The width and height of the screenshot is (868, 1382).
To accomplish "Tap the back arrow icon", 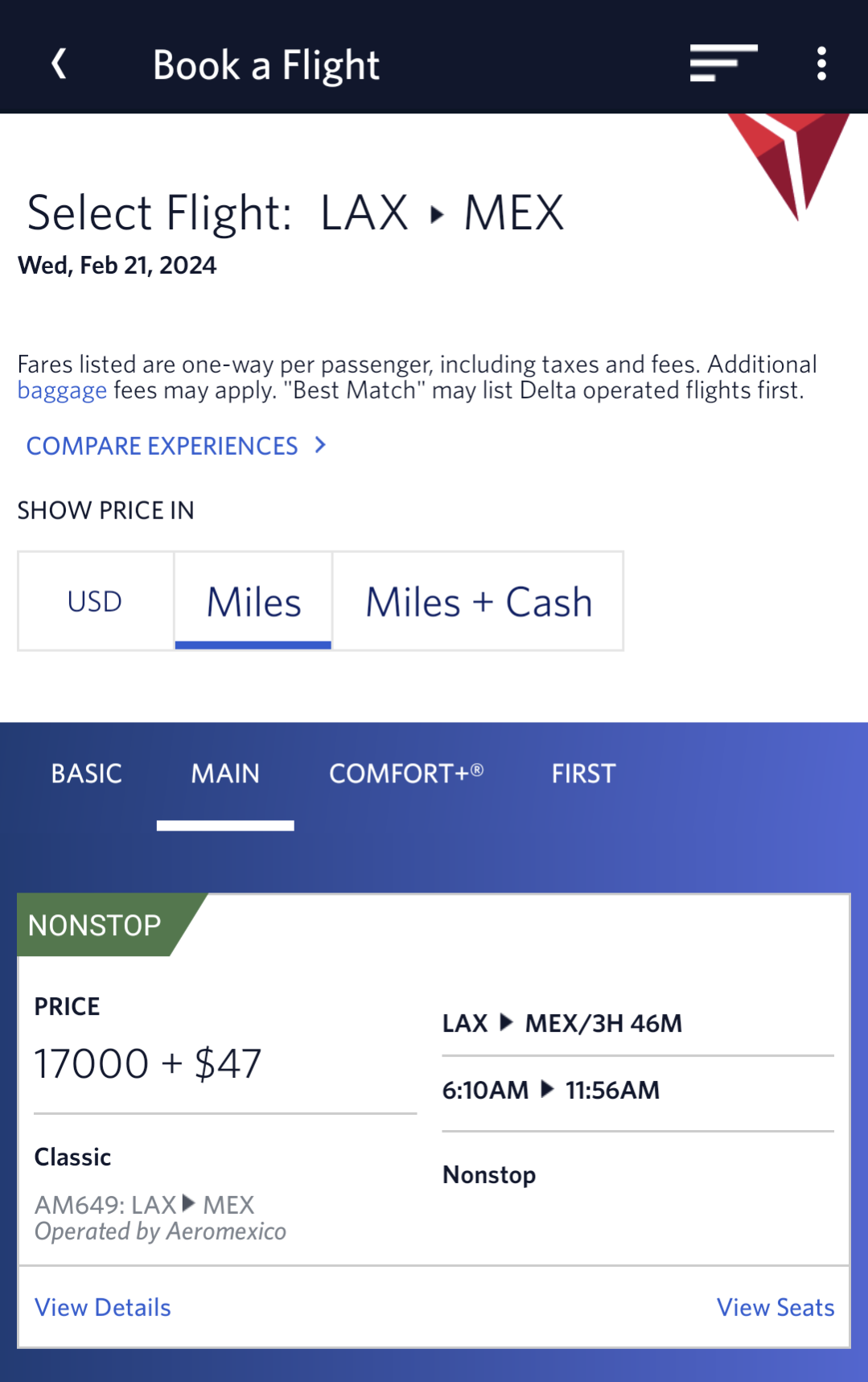I will [x=59, y=64].
